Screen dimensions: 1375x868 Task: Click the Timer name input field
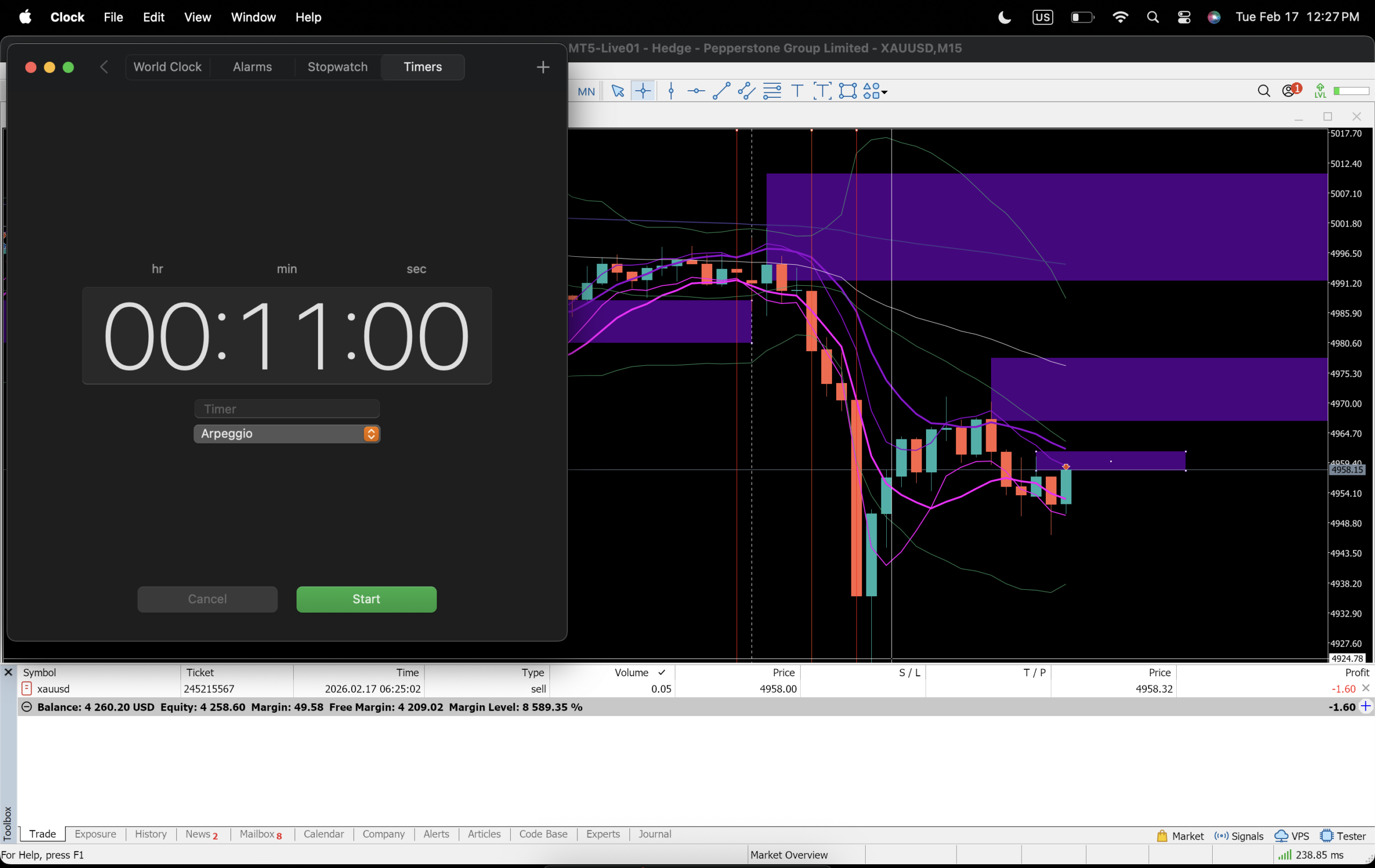click(287, 409)
